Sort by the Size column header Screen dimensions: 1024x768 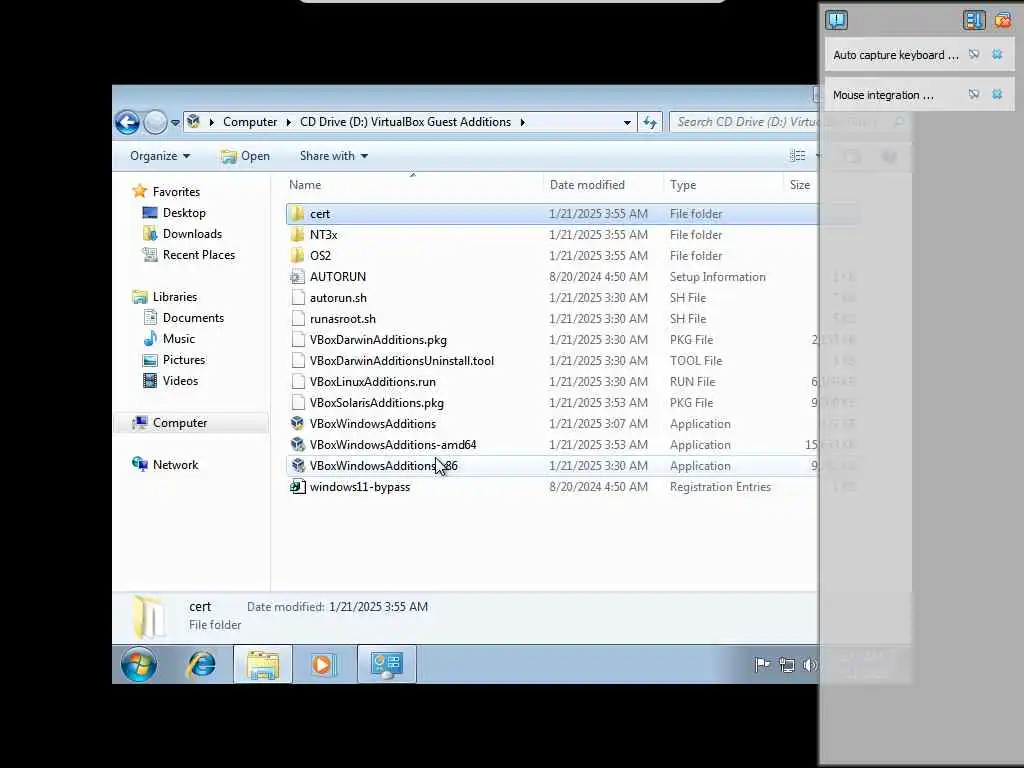801,185
